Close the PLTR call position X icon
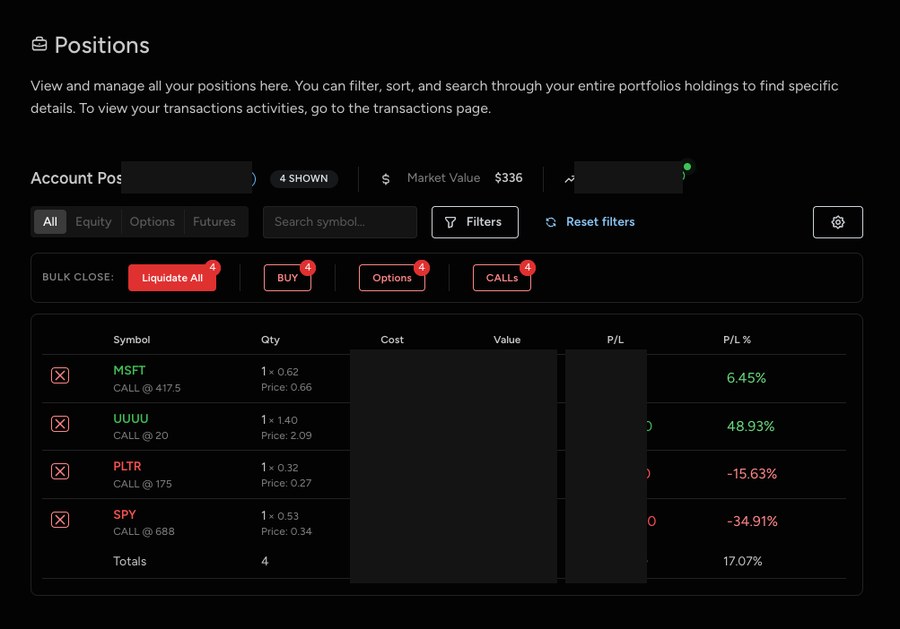 point(60,471)
